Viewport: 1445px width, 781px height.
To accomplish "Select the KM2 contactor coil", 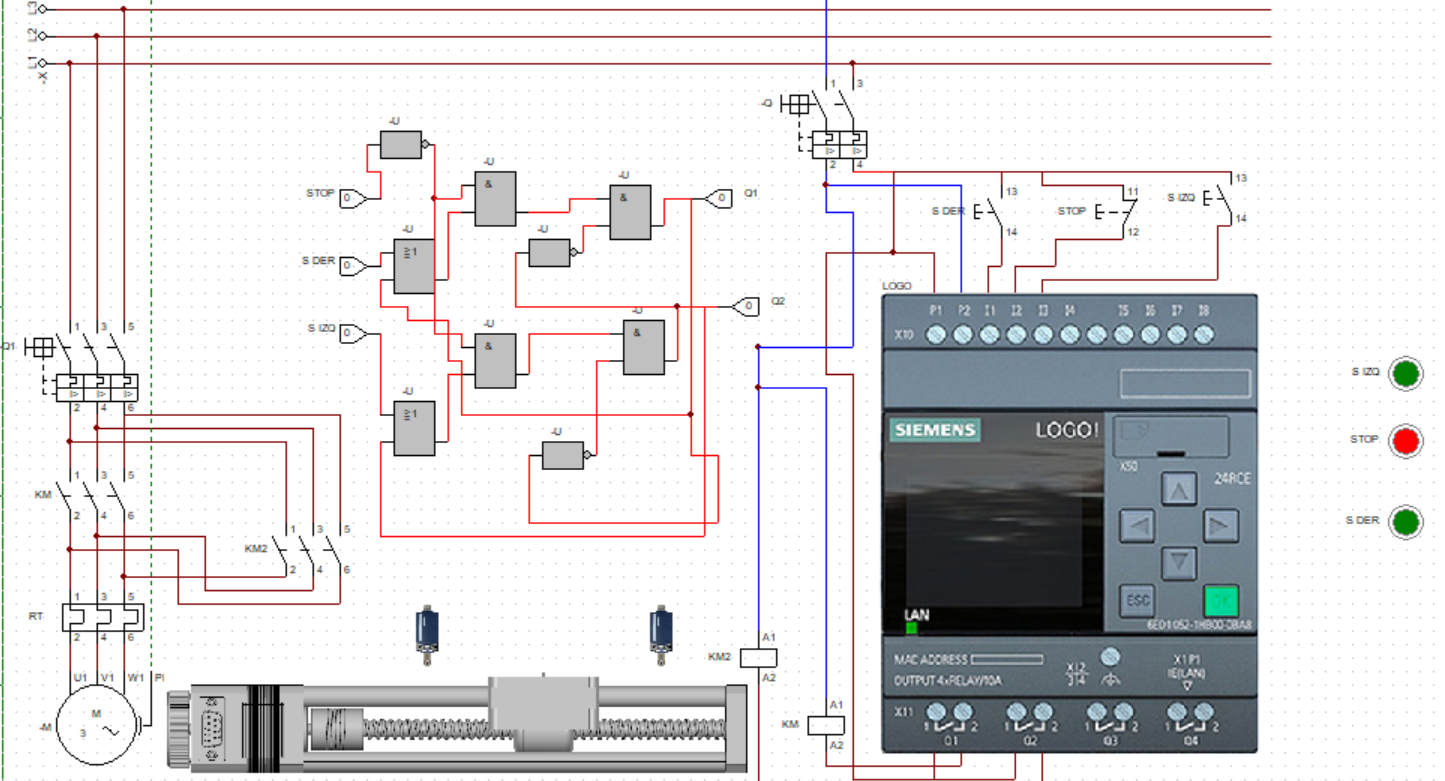I will click(x=758, y=657).
